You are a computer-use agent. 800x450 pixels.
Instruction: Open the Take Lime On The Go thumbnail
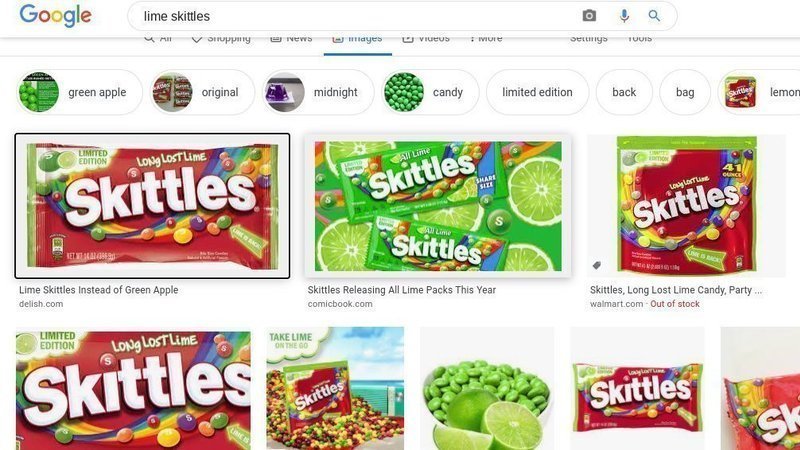click(335, 388)
